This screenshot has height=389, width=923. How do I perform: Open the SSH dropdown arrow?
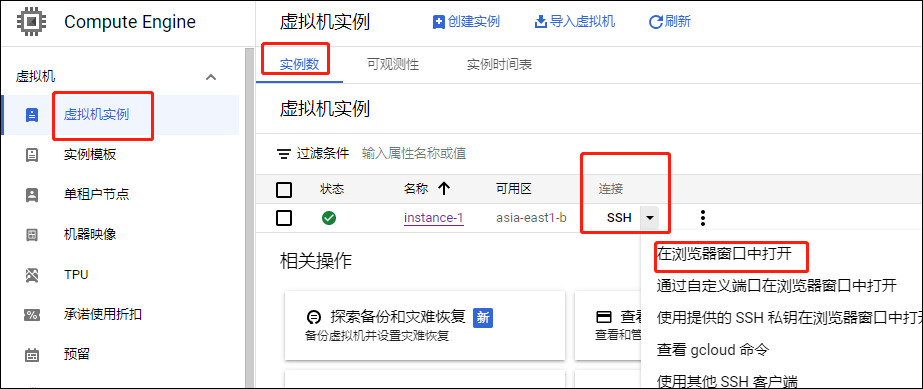tap(649, 218)
